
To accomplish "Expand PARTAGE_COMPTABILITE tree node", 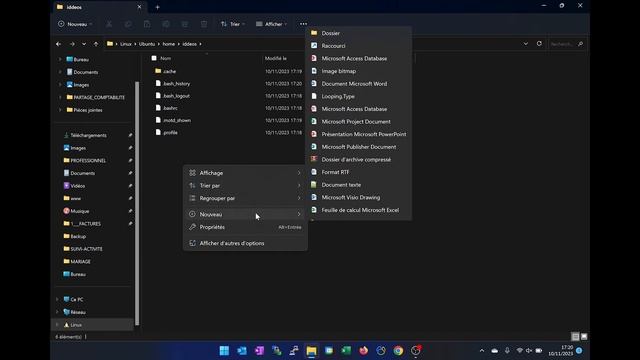I will click(60, 97).
